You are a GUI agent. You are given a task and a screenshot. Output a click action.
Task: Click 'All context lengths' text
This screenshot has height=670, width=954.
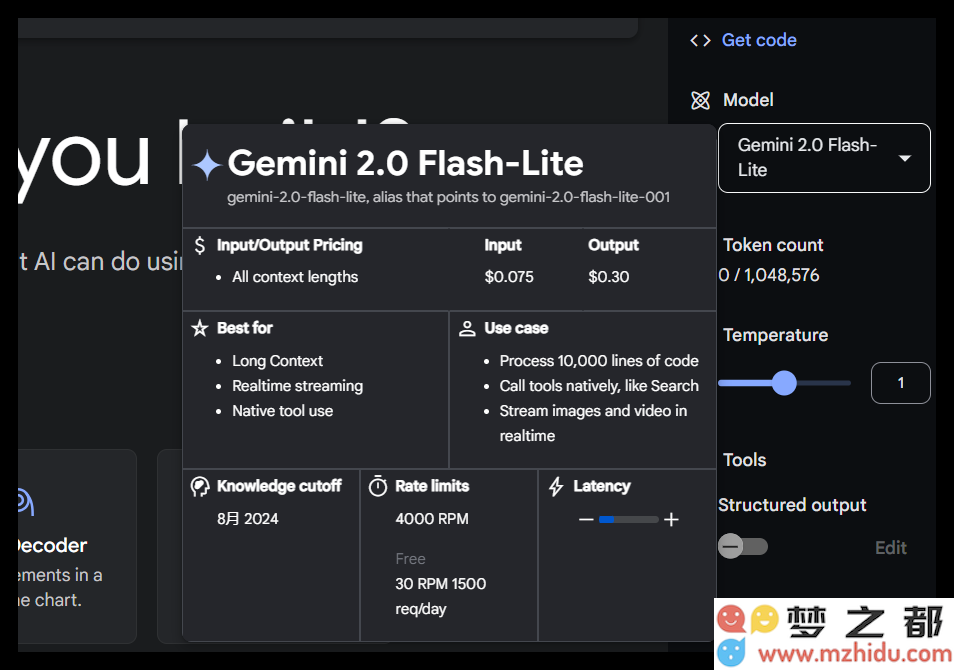point(295,277)
